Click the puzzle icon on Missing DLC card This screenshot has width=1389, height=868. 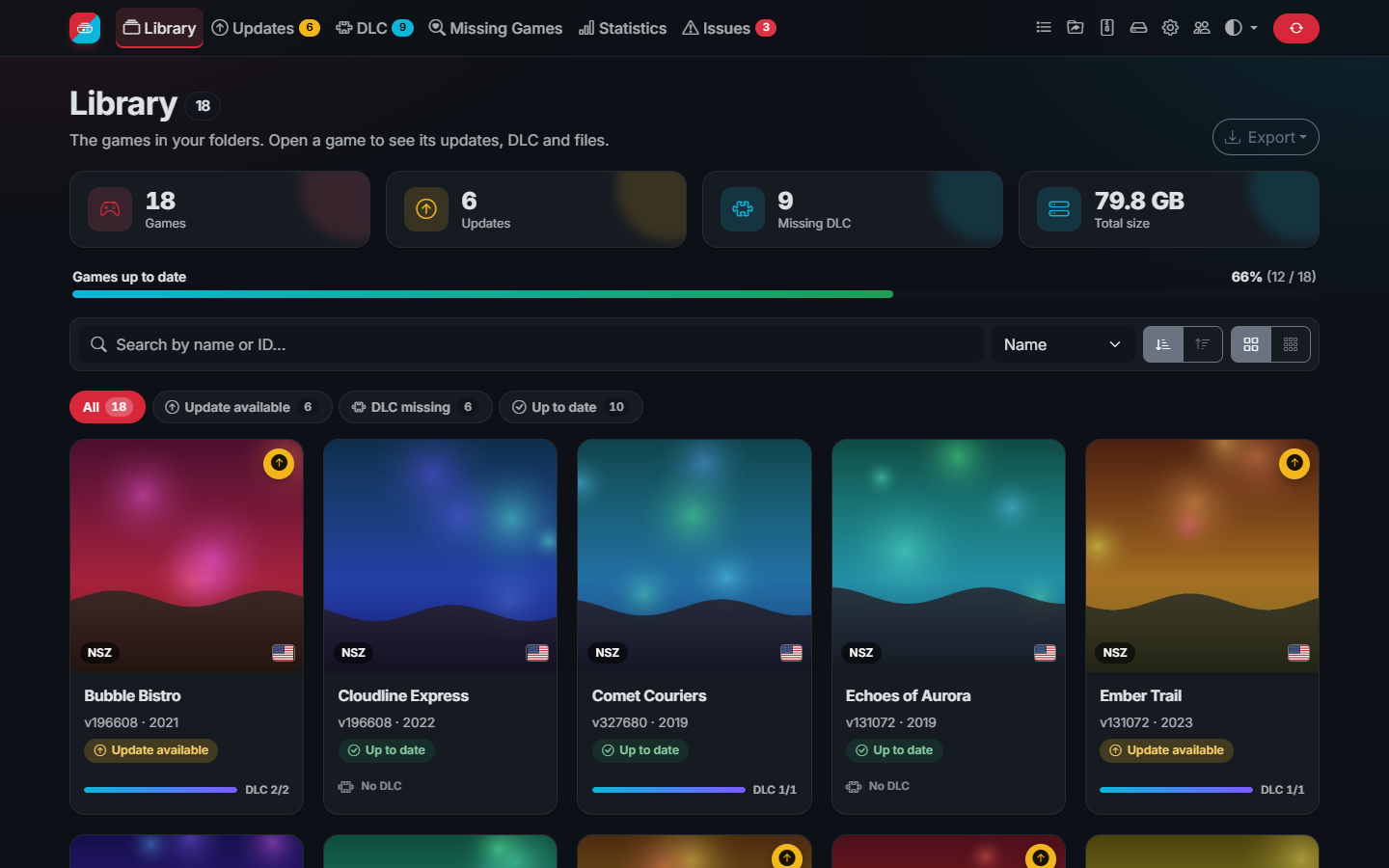[x=743, y=209]
